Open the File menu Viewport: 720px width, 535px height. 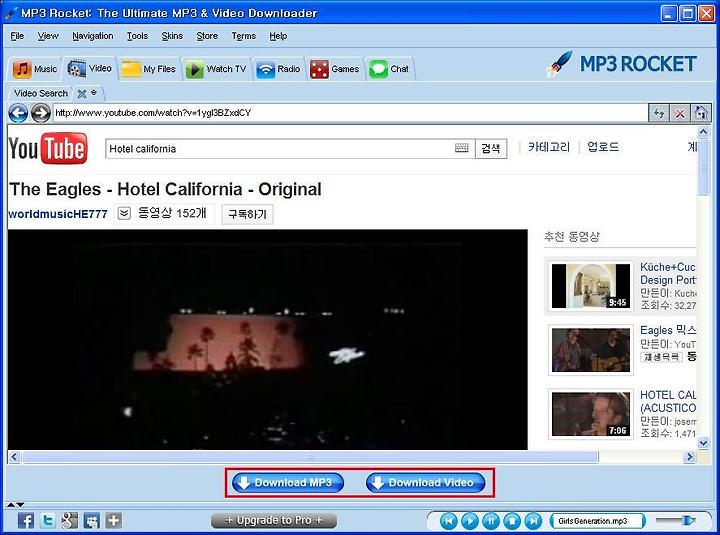(x=17, y=36)
